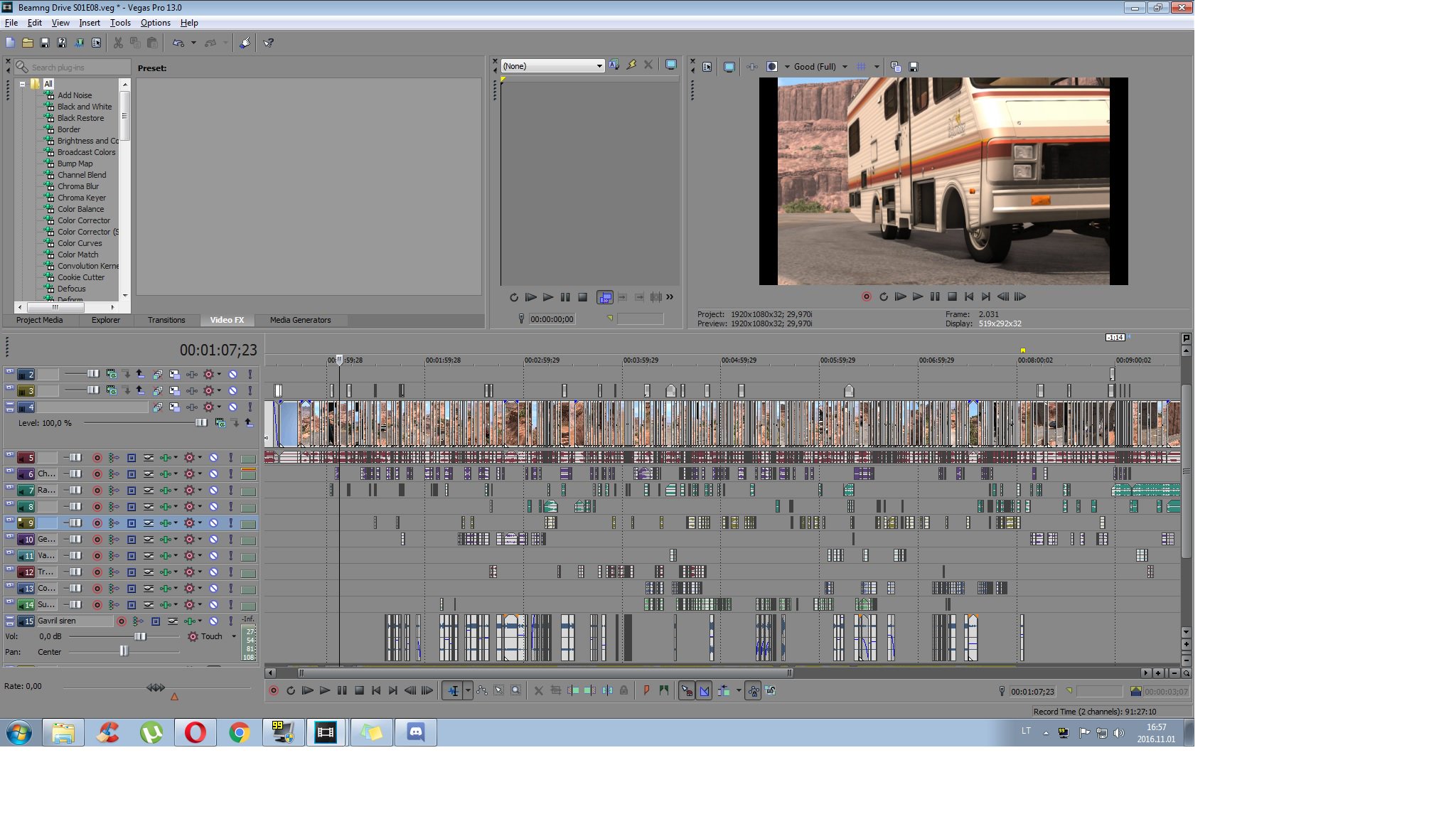Enable Auto Ripple in the timeline toolbar
The height and width of the screenshot is (819, 1456).
point(723,690)
